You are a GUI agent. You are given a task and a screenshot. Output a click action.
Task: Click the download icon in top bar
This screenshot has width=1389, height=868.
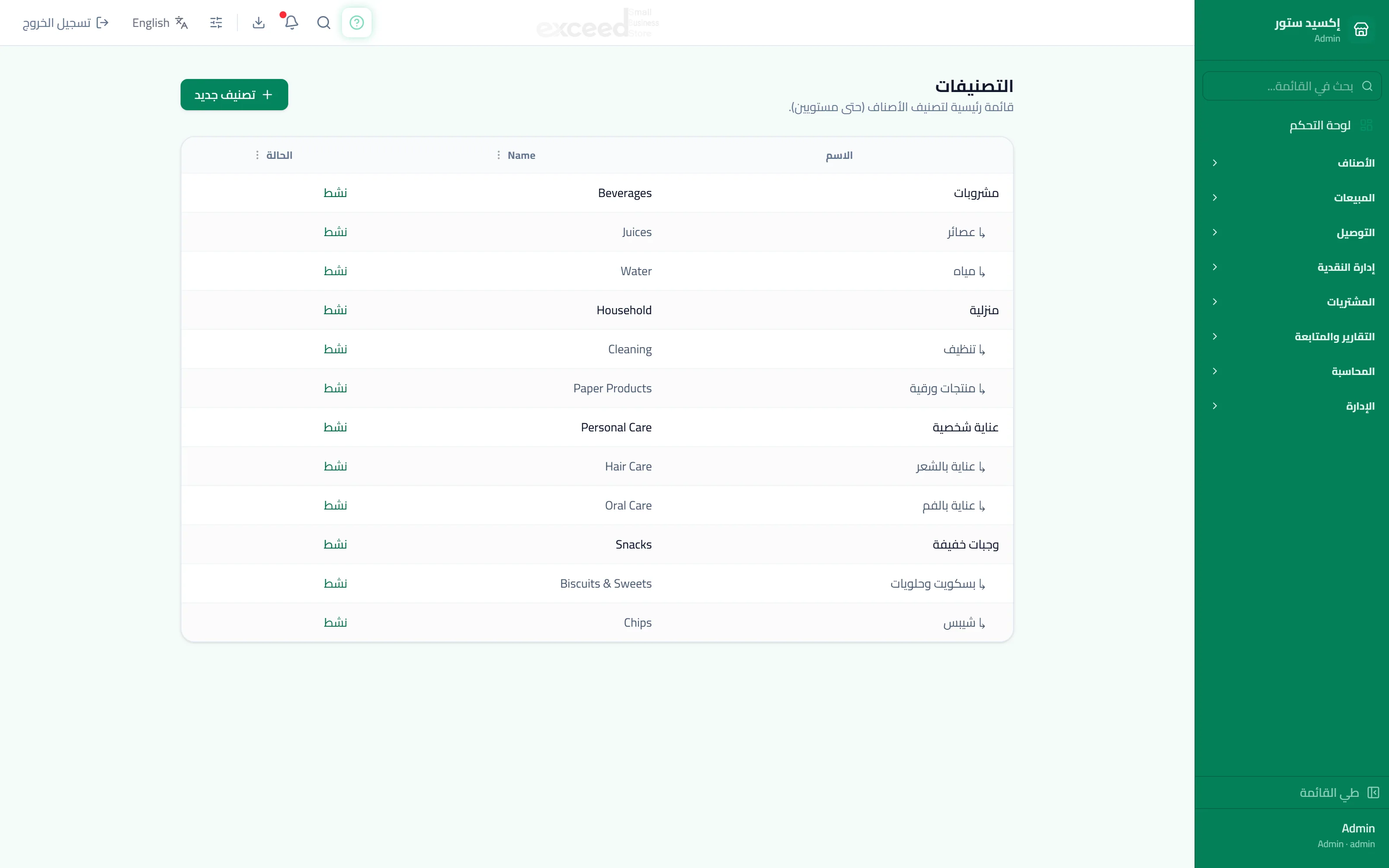click(259, 23)
